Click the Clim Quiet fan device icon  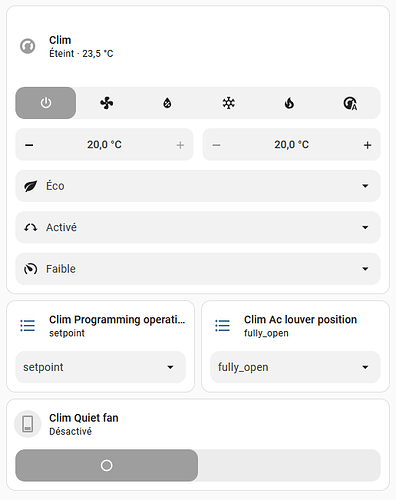click(x=28, y=424)
